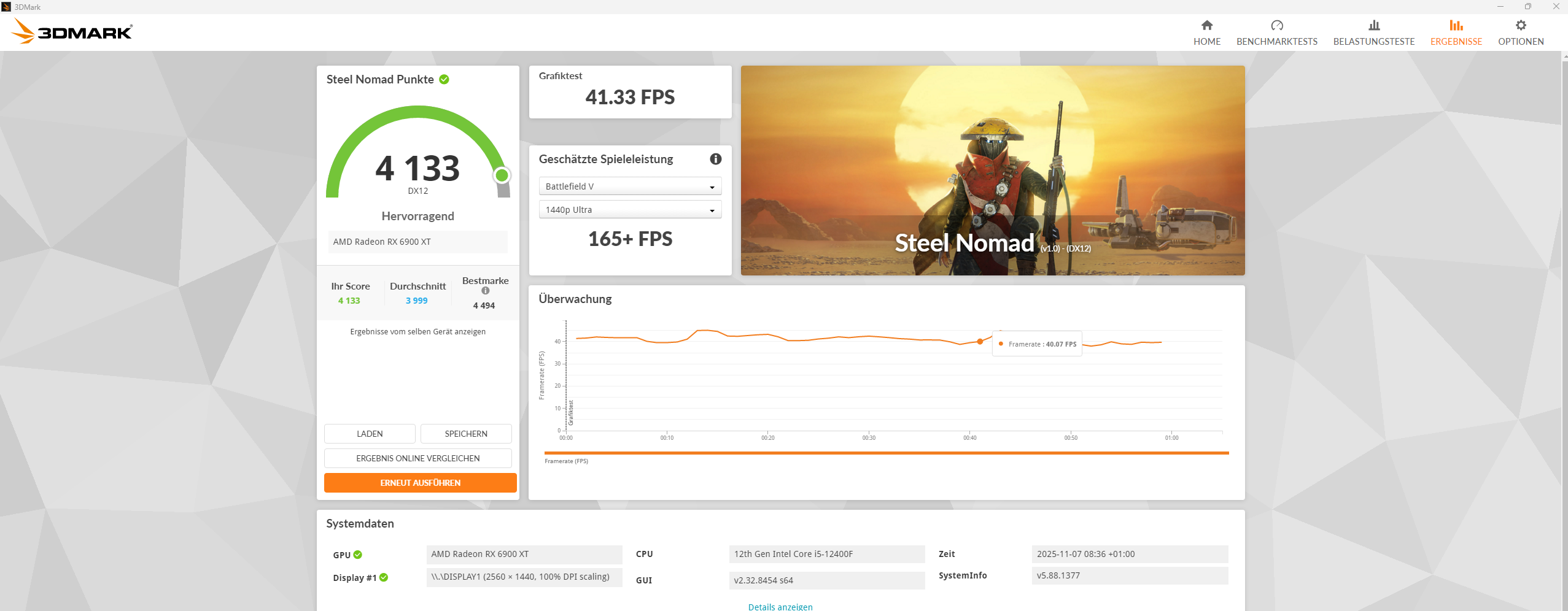This screenshot has width=1568, height=611.
Task: Click the Systemdaten heading
Action: 360,523
